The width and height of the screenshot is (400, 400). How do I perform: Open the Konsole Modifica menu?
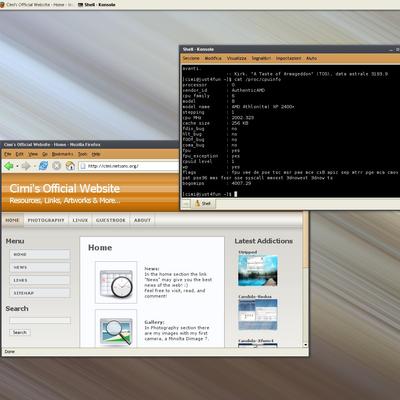pyautogui.click(x=213, y=58)
